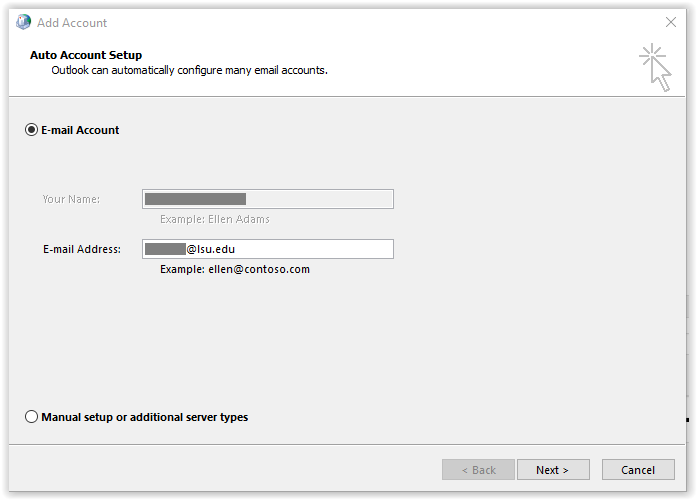This screenshot has height=500, width=697.
Task: Click the 'Add Account' title text
Action: (x=72, y=23)
